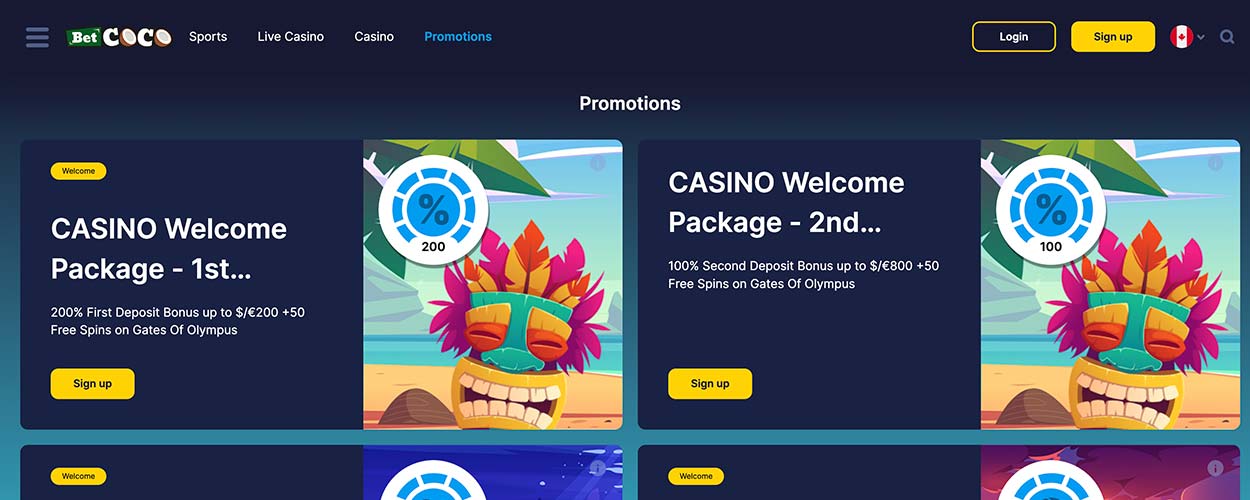The image size is (1250, 500).
Task: Expand the language selector chevron
Action: coord(1201,37)
